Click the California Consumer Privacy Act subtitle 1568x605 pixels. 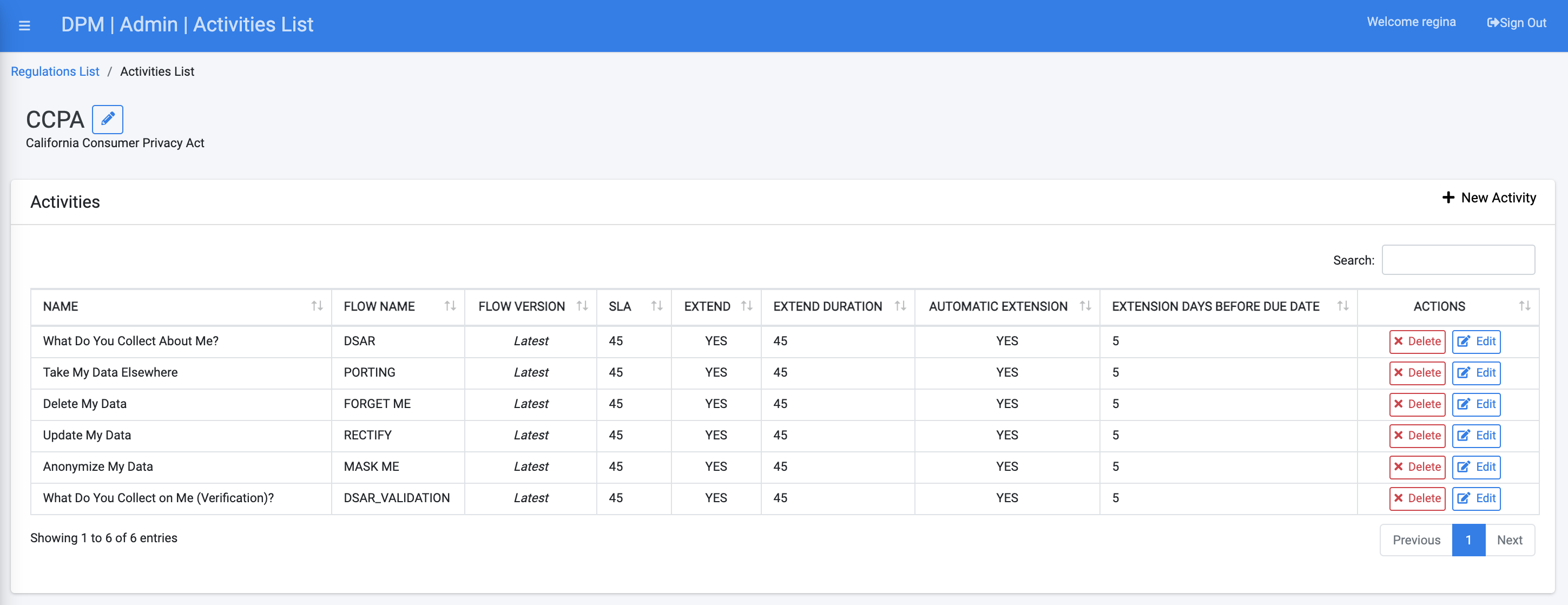pyautogui.click(x=115, y=143)
